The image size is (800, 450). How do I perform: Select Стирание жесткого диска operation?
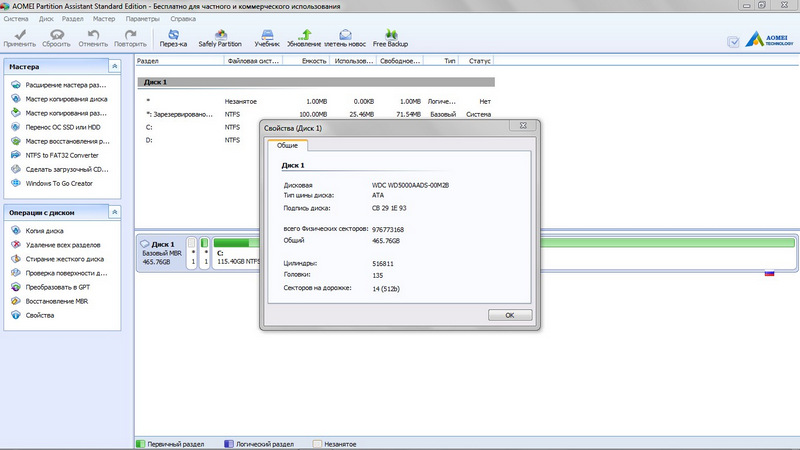pos(65,259)
